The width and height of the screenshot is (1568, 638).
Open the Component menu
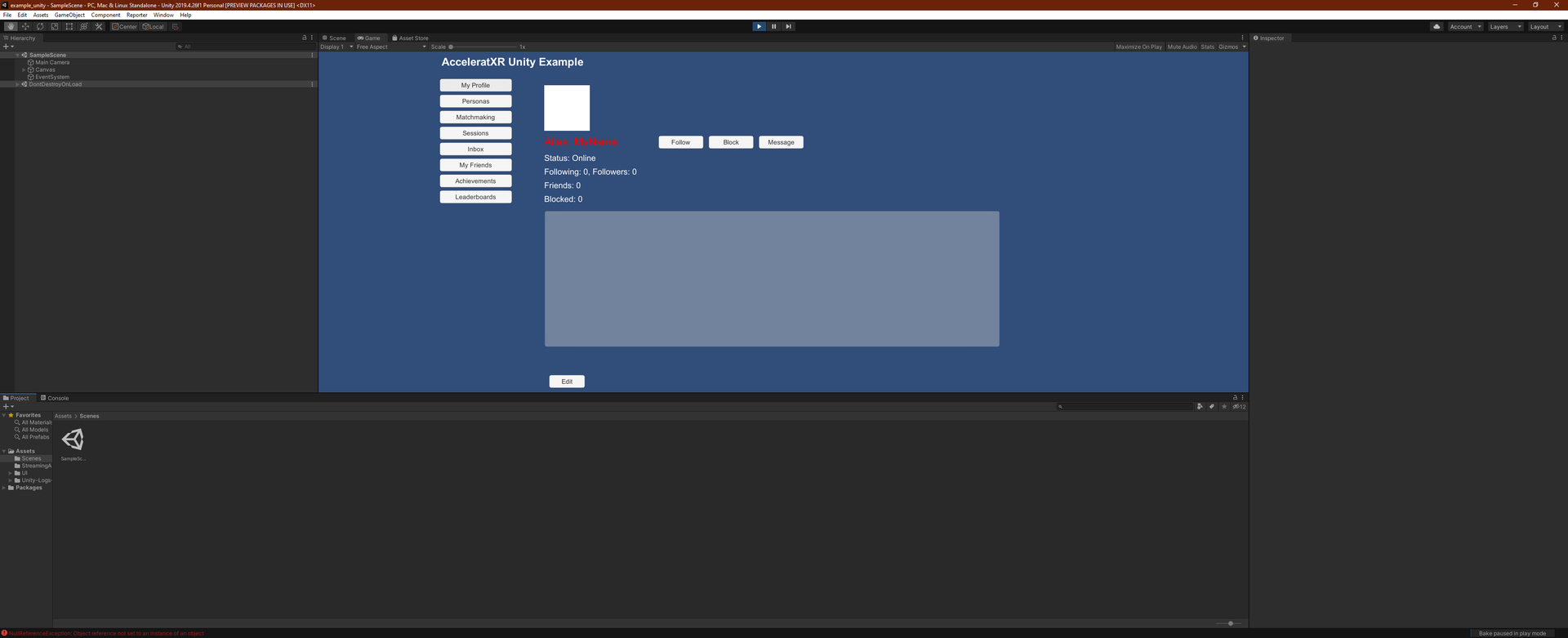[x=105, y=15]
